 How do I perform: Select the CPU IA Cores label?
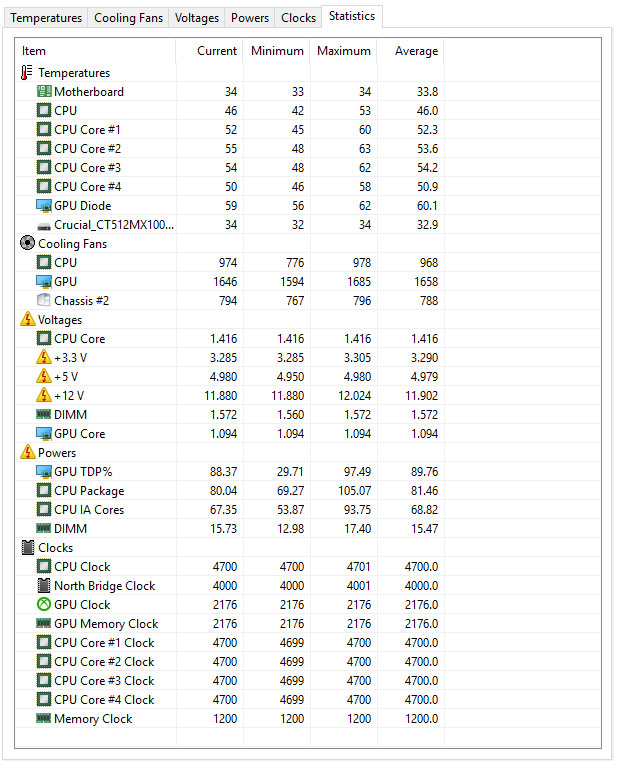click(x=89, y=510)
